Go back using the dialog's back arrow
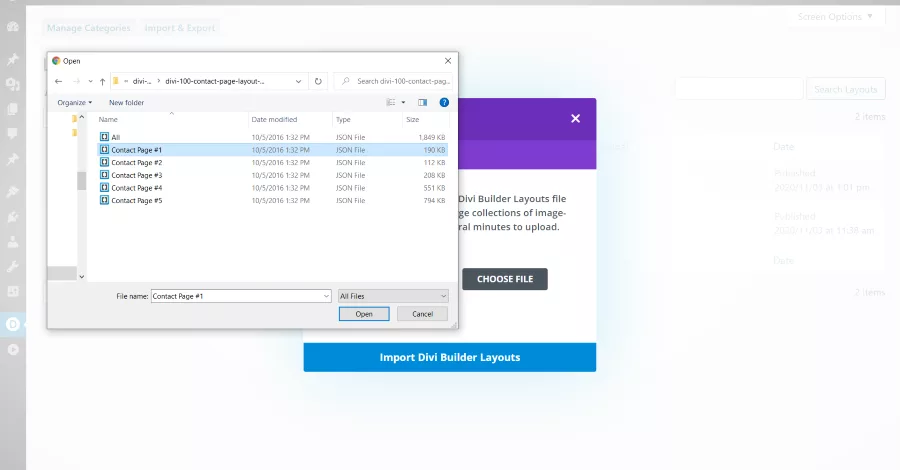 point(58,81)
